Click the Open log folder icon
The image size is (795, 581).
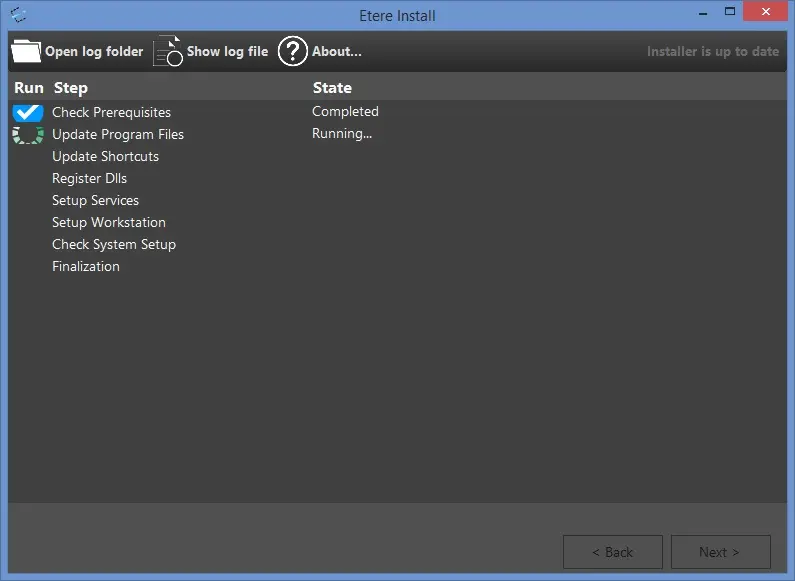[26, 51]
